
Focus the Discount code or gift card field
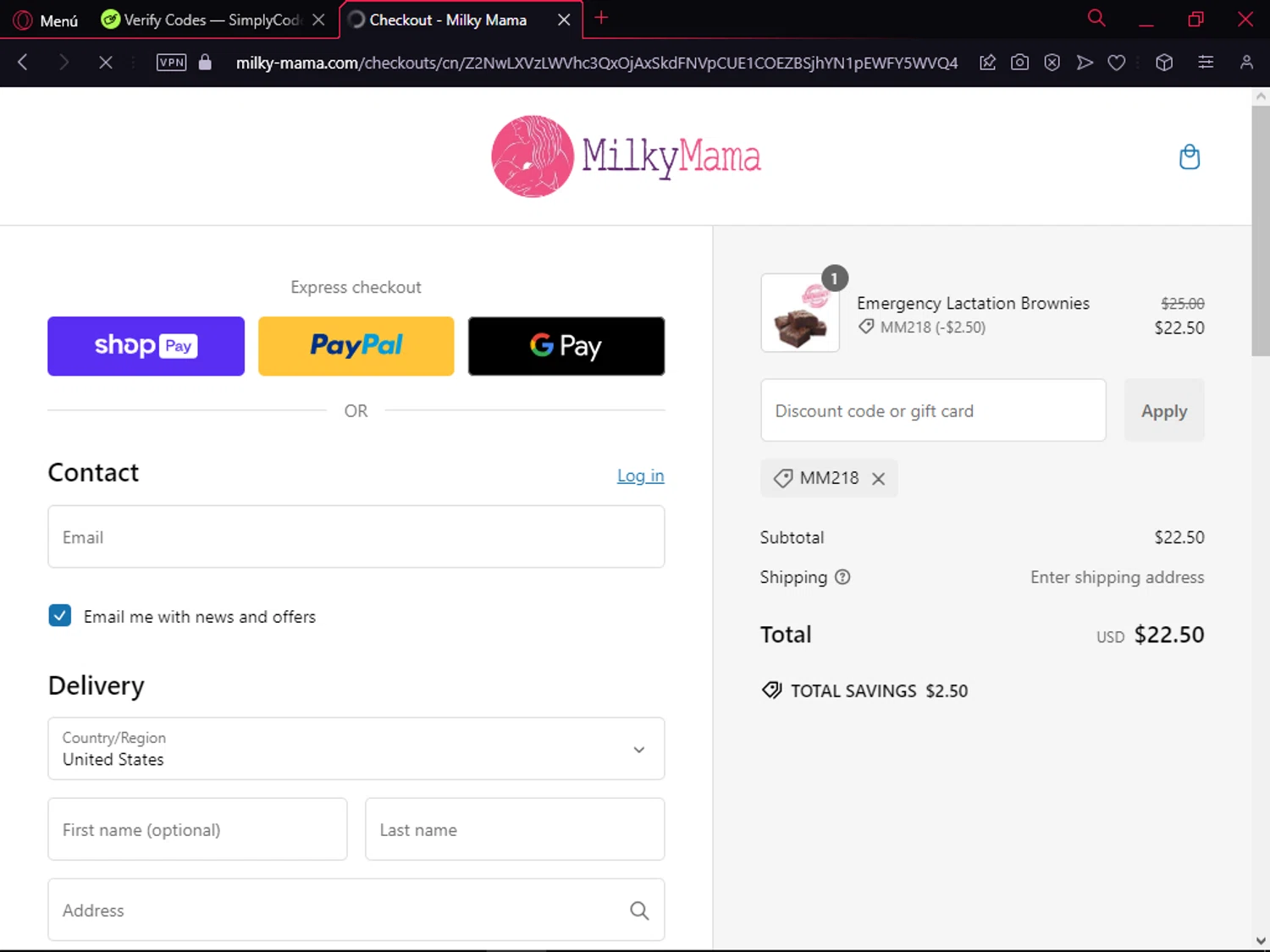pos(933,410)
